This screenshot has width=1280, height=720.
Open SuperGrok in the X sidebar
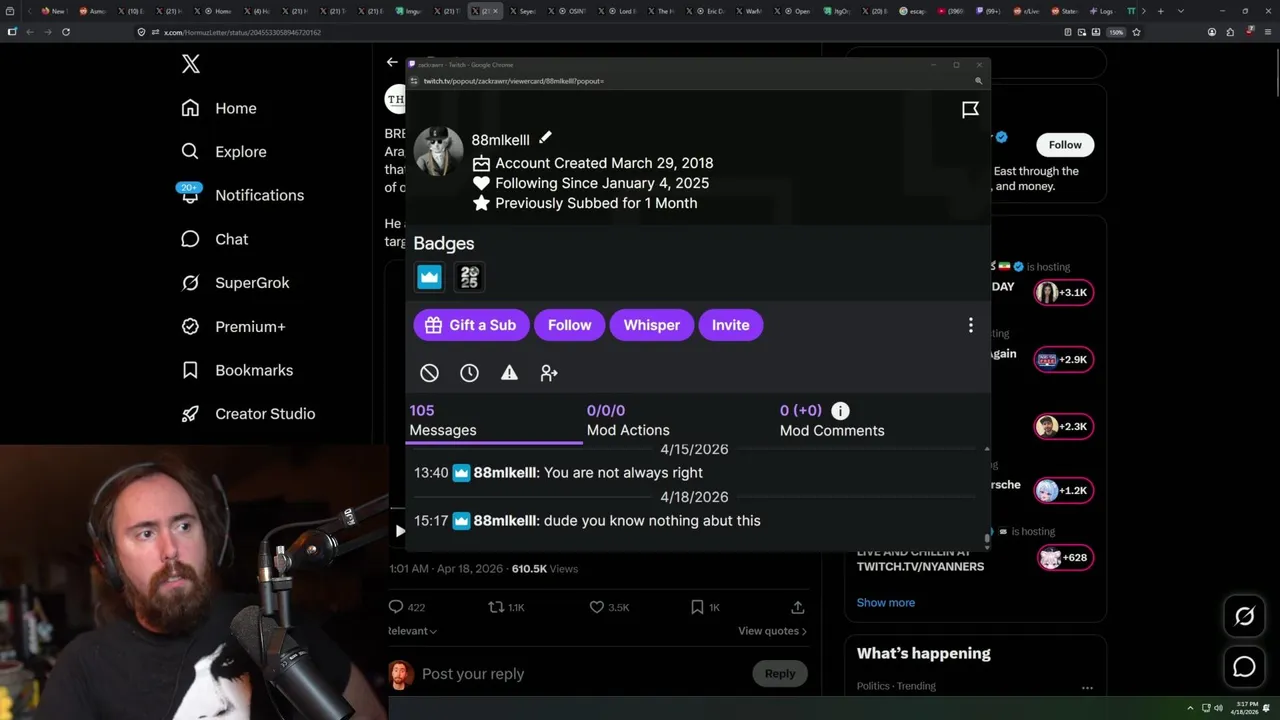pyautogui.click(x=235, y=283)
